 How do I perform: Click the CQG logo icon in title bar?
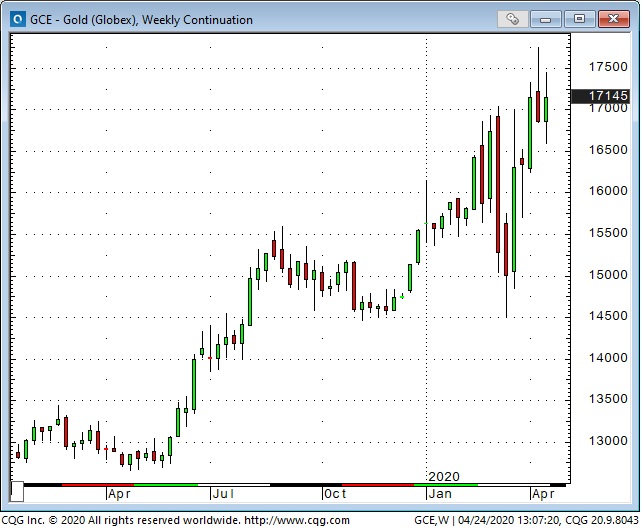point(18,19)
